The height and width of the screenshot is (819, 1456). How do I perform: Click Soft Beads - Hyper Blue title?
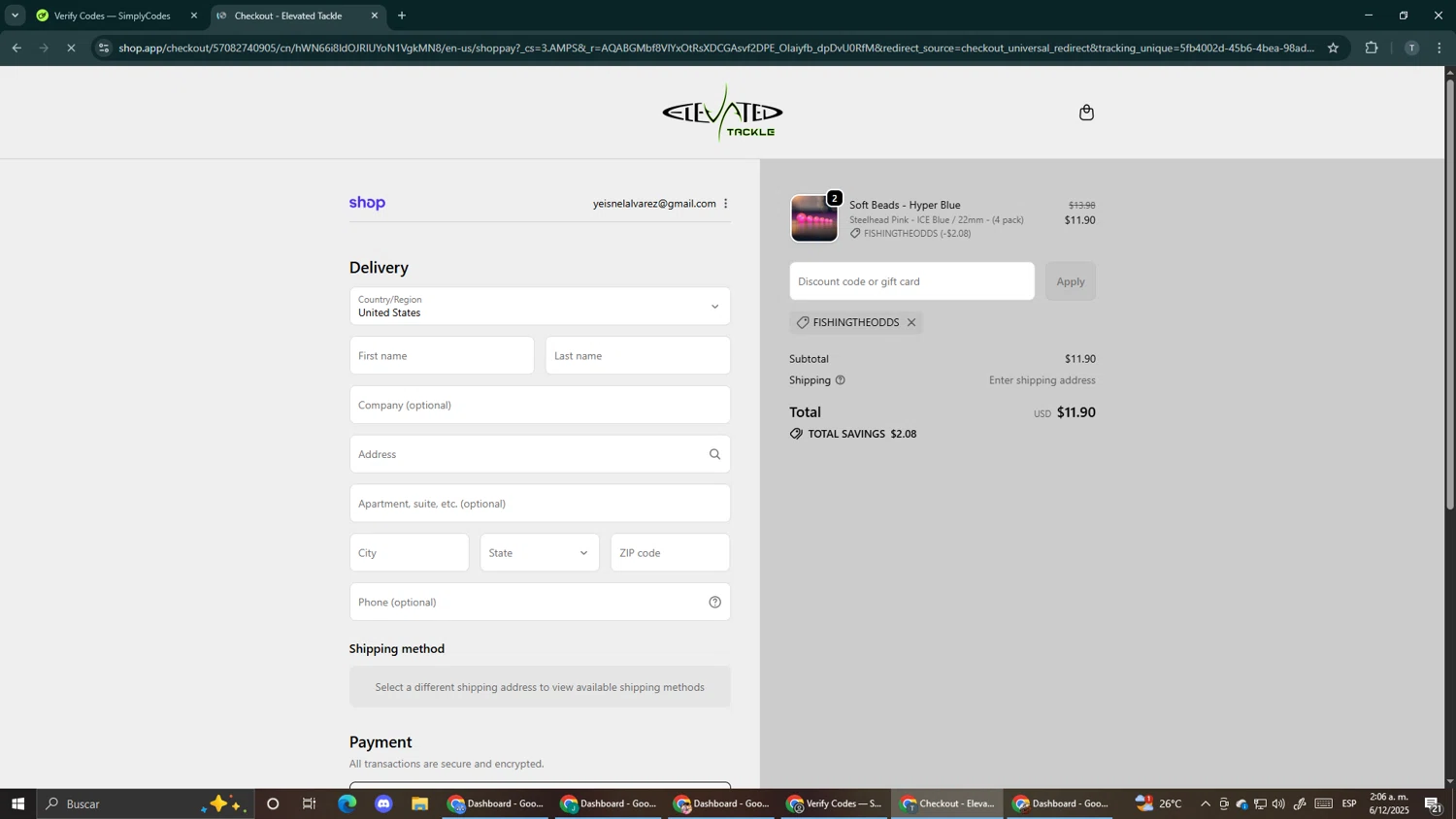[x=905, y=205]
